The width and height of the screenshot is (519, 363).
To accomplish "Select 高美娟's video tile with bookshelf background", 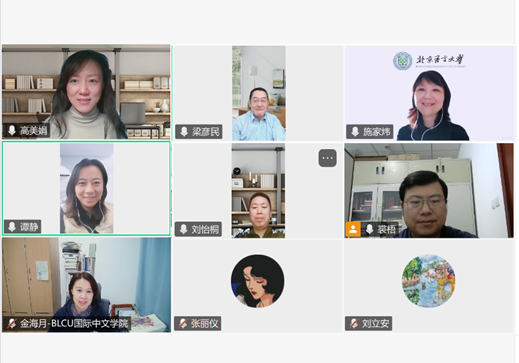I will click(86, 92).
